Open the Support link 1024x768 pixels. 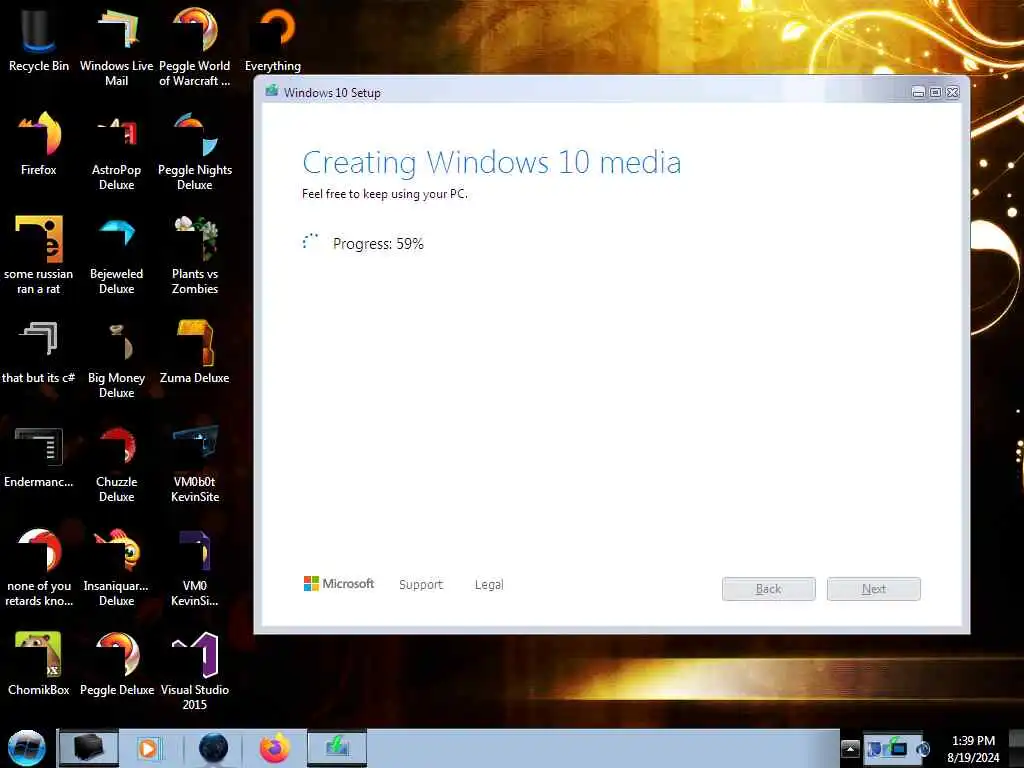421,584
